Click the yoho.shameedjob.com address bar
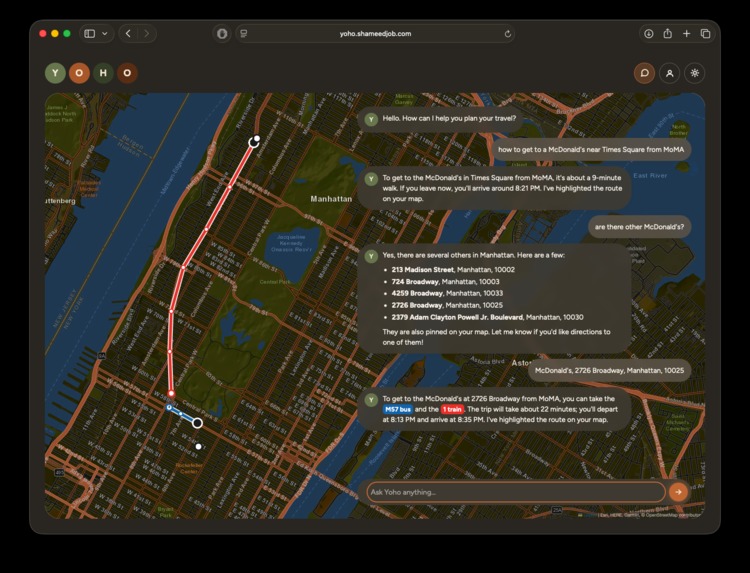The width and height of the screenshot is (750, 573). tap(375, 33)
